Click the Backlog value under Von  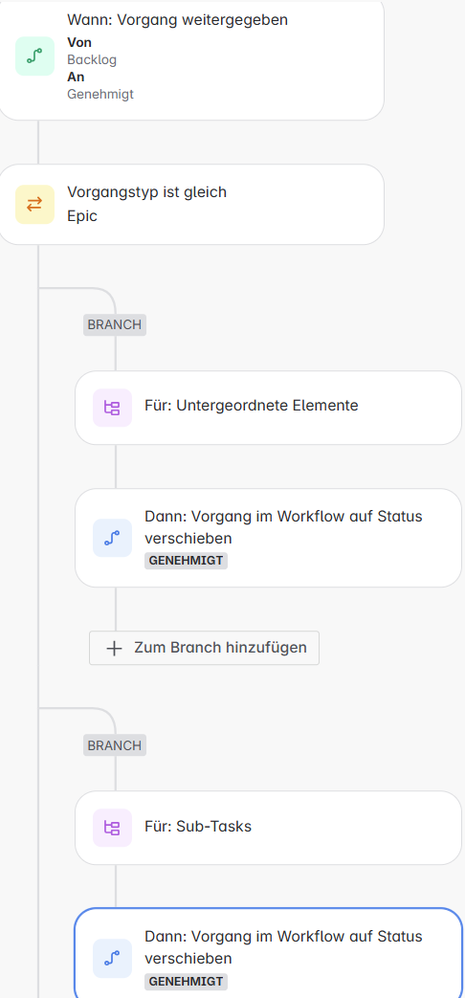tap(92, 60)
